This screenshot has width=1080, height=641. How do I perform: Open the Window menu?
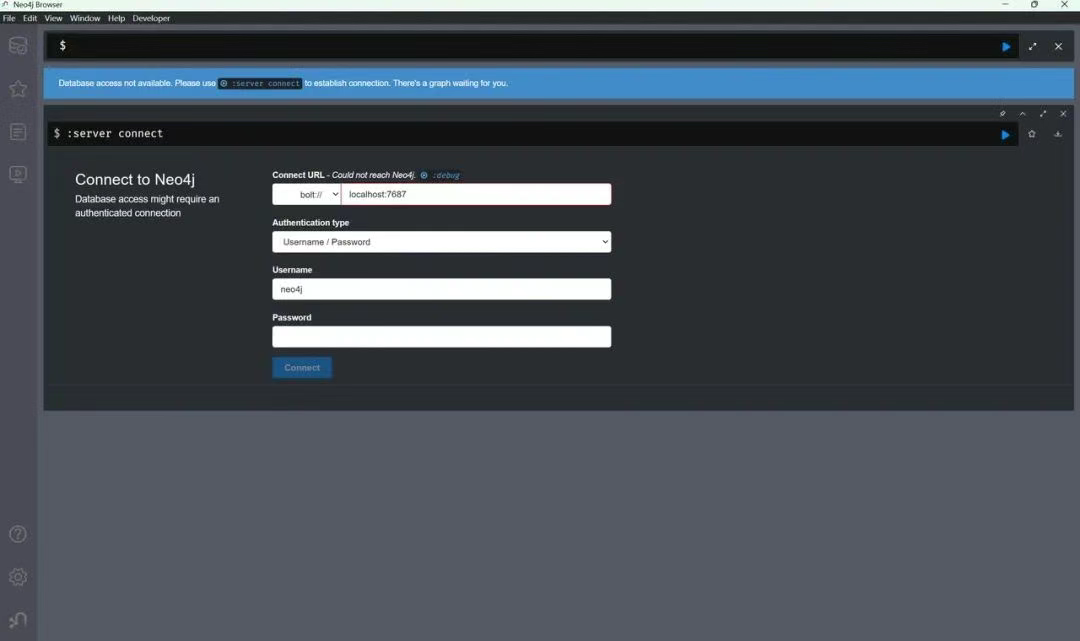[85, 19]
